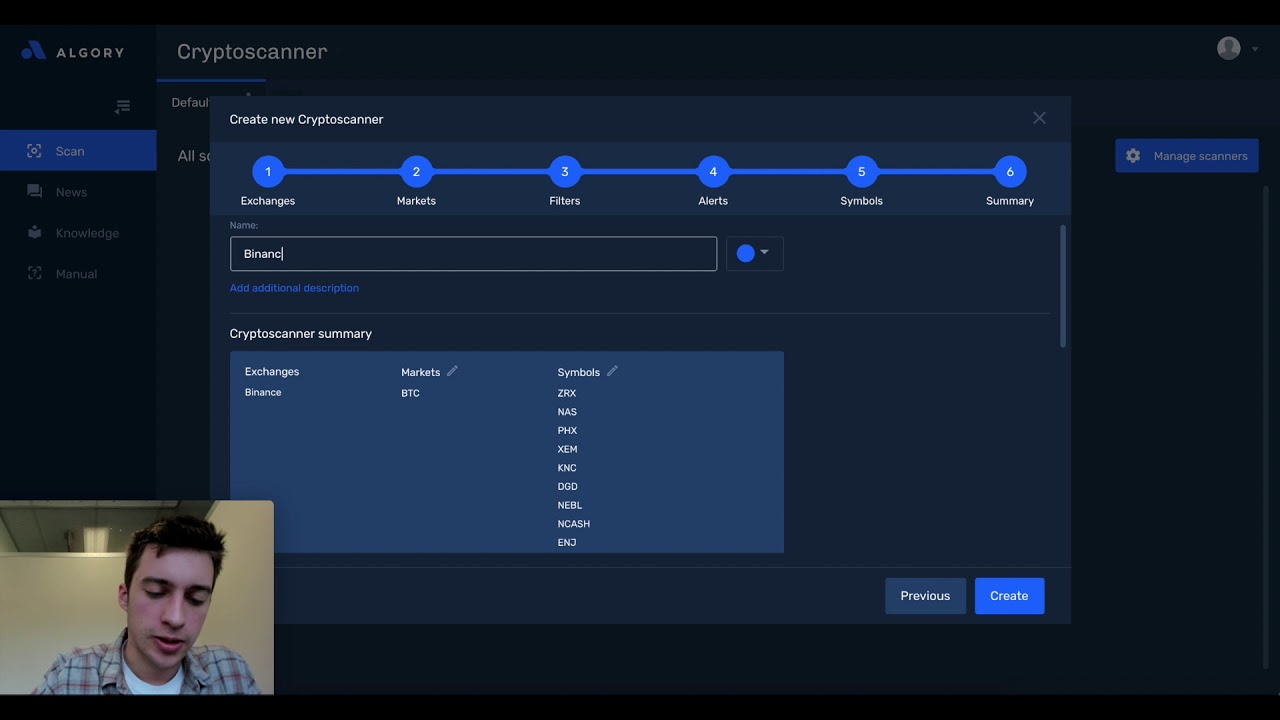The width and height of the screenshot is (1280, 720).
Task: Click the ZRX symbol in the list
Action: point(567,393)
